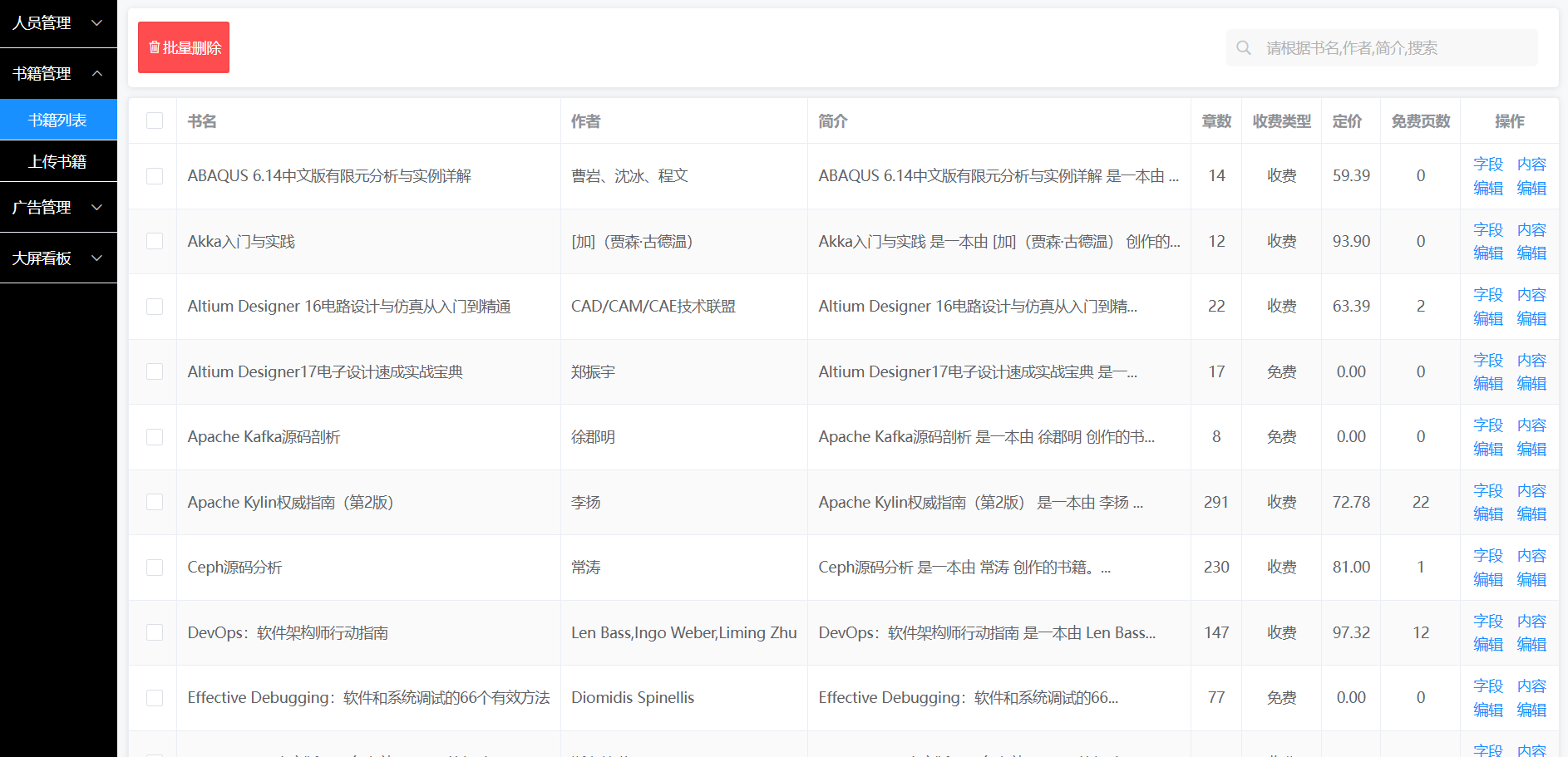Collapse the 书籍管理 sidebar menu
This screenshot has width=1568, height=757.
coord(58,73)
